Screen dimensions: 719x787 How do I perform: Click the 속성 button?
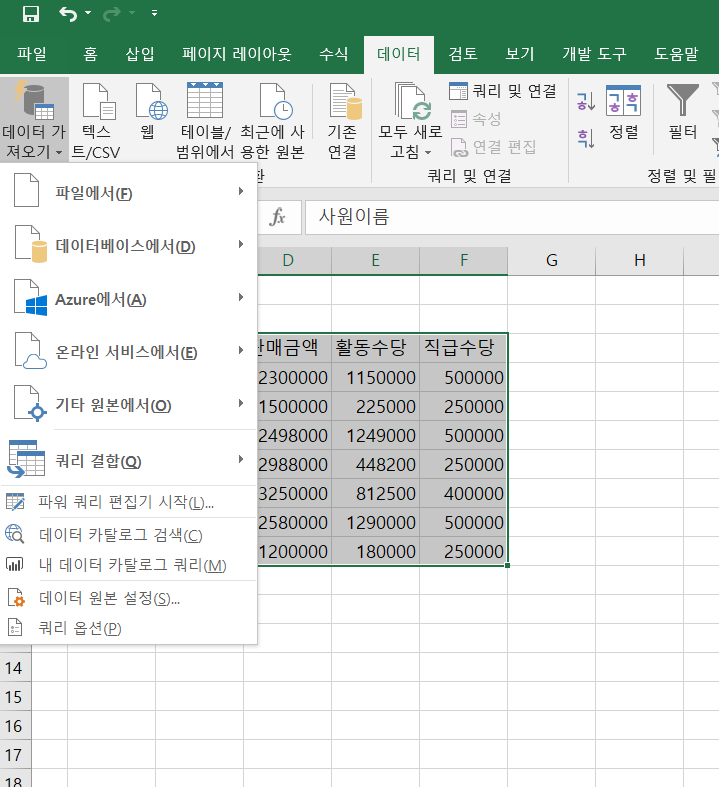(x=476, y=119)
